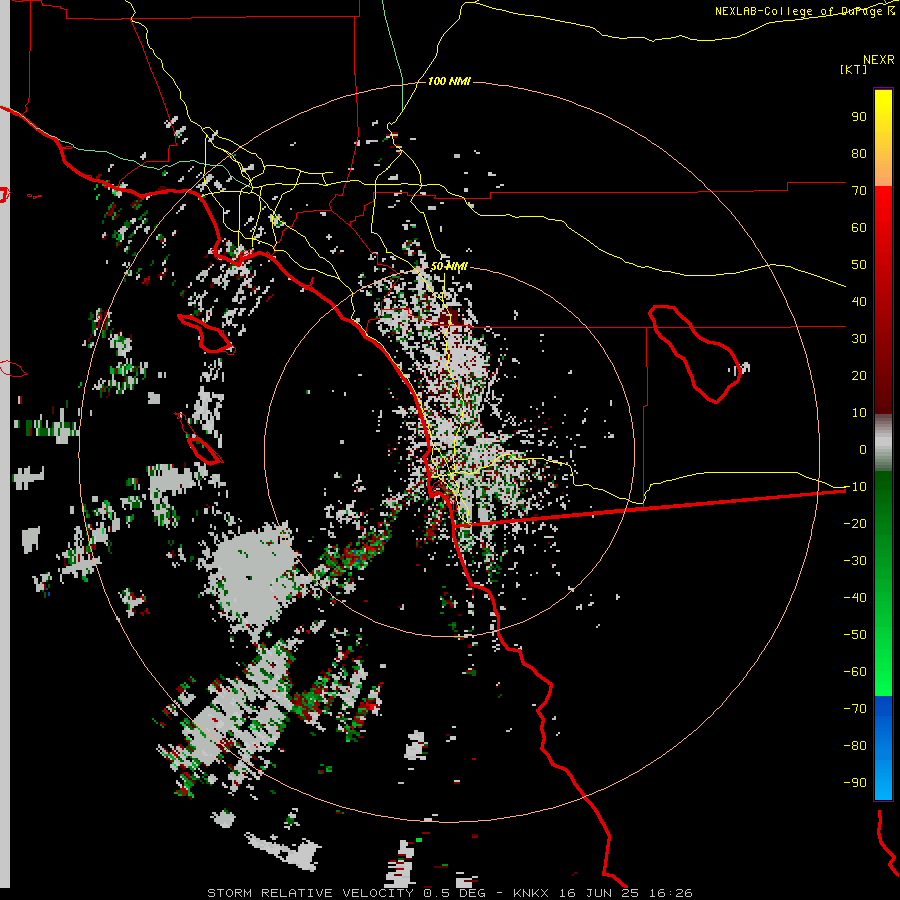Screen dimensions: 900x900
Task: Click the 90 knot scale label
Action: coord(859,117)
